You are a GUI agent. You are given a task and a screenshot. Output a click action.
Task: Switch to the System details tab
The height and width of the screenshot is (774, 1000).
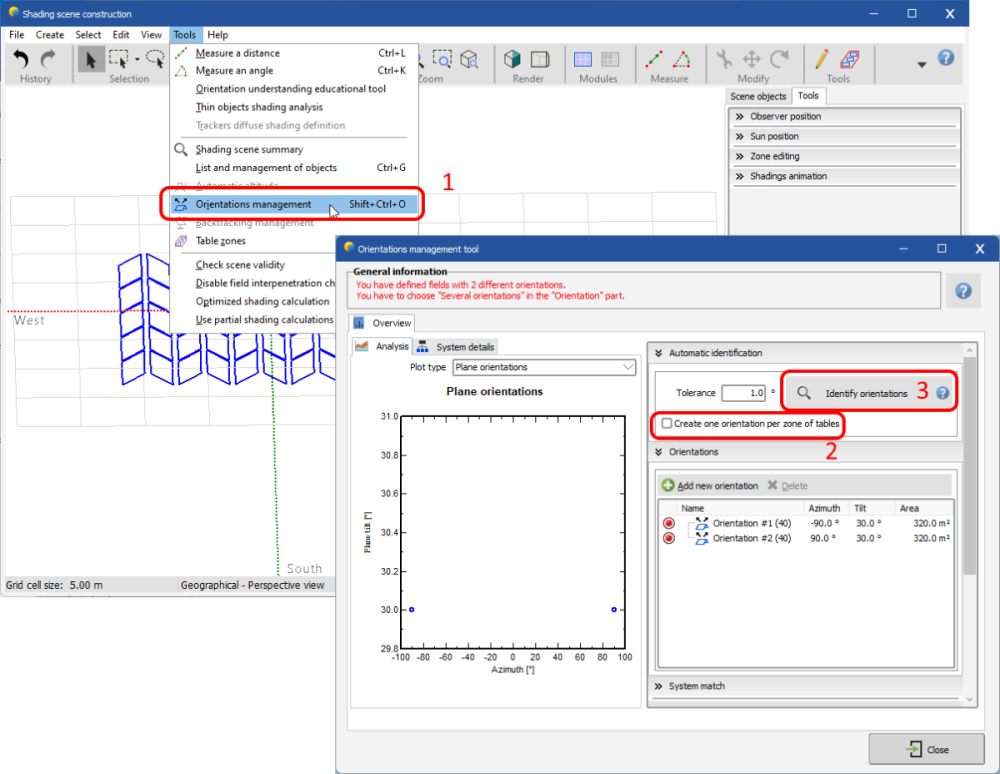[x=456, y=347]
